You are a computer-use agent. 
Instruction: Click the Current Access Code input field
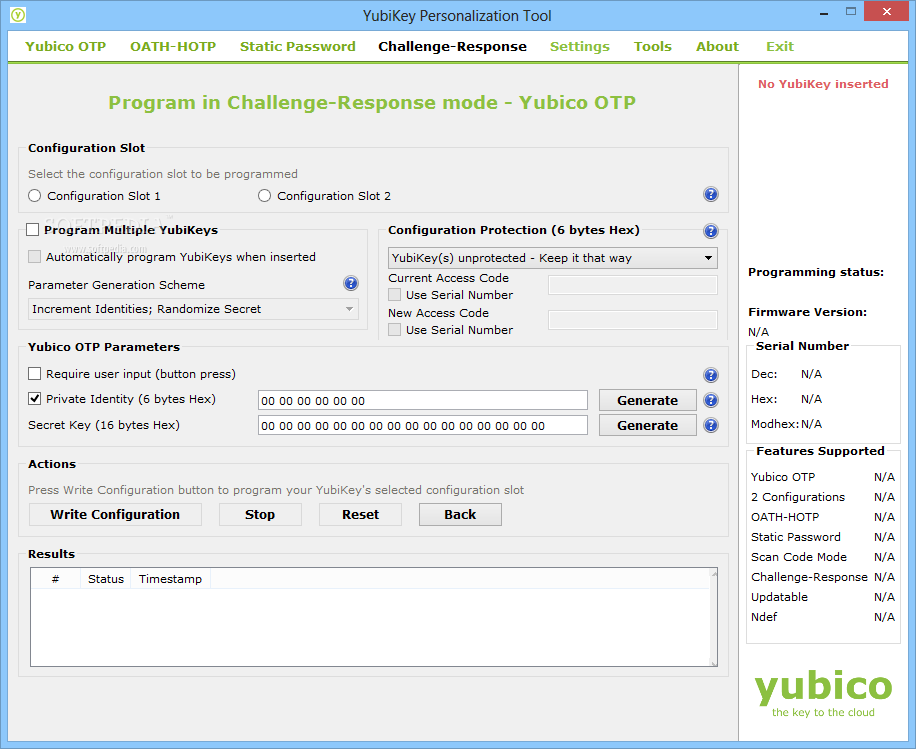(633, 285)
